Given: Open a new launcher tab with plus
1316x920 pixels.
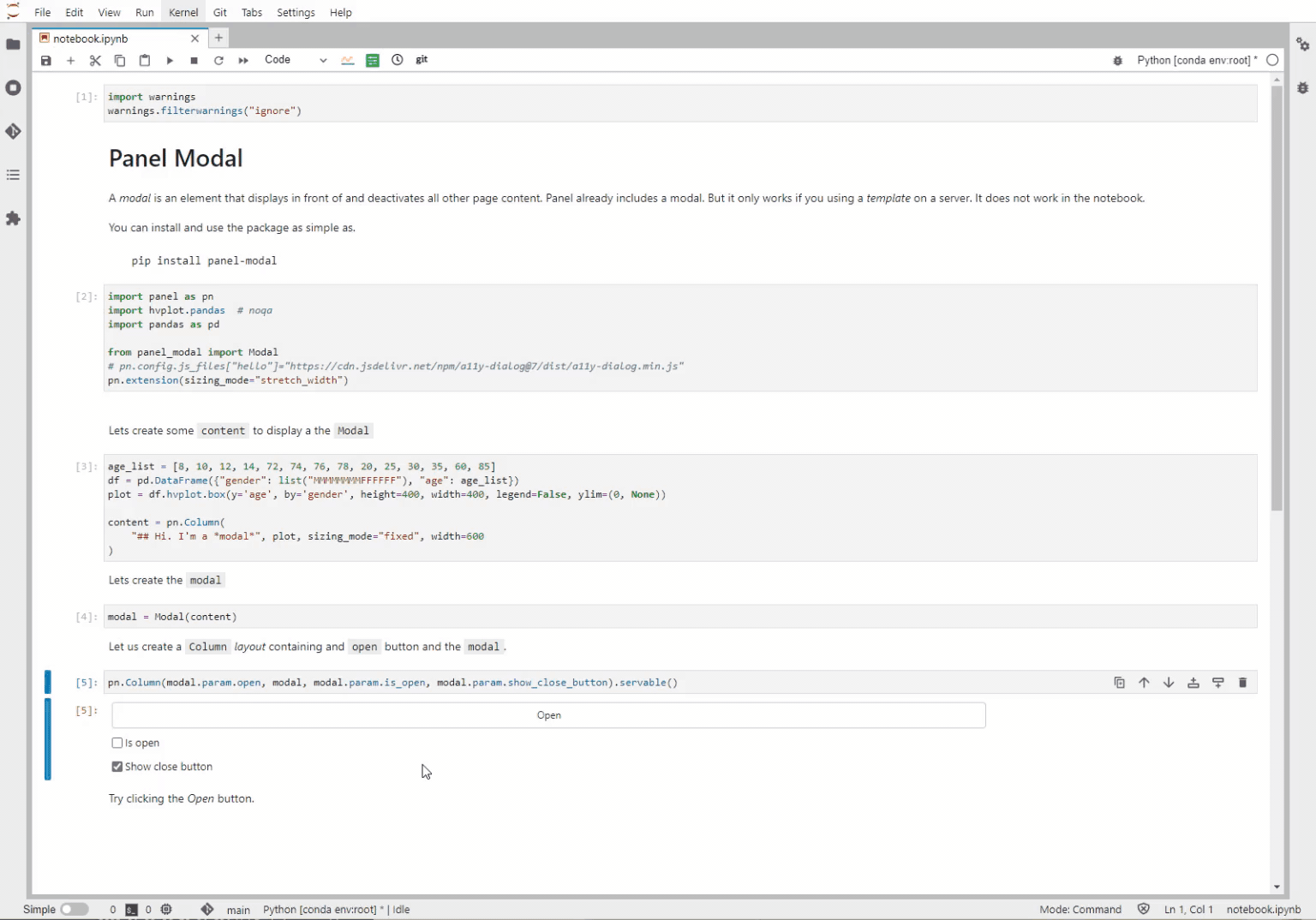Looking at the screenshot, I should point(218,38).
